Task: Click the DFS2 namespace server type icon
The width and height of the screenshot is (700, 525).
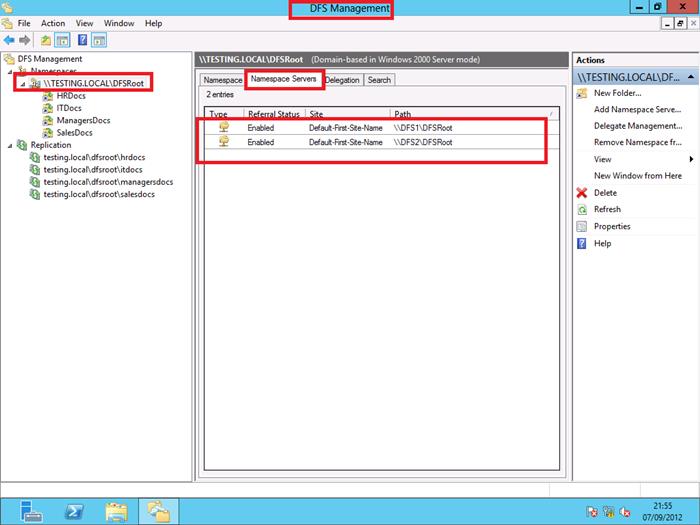Action: 224,142
